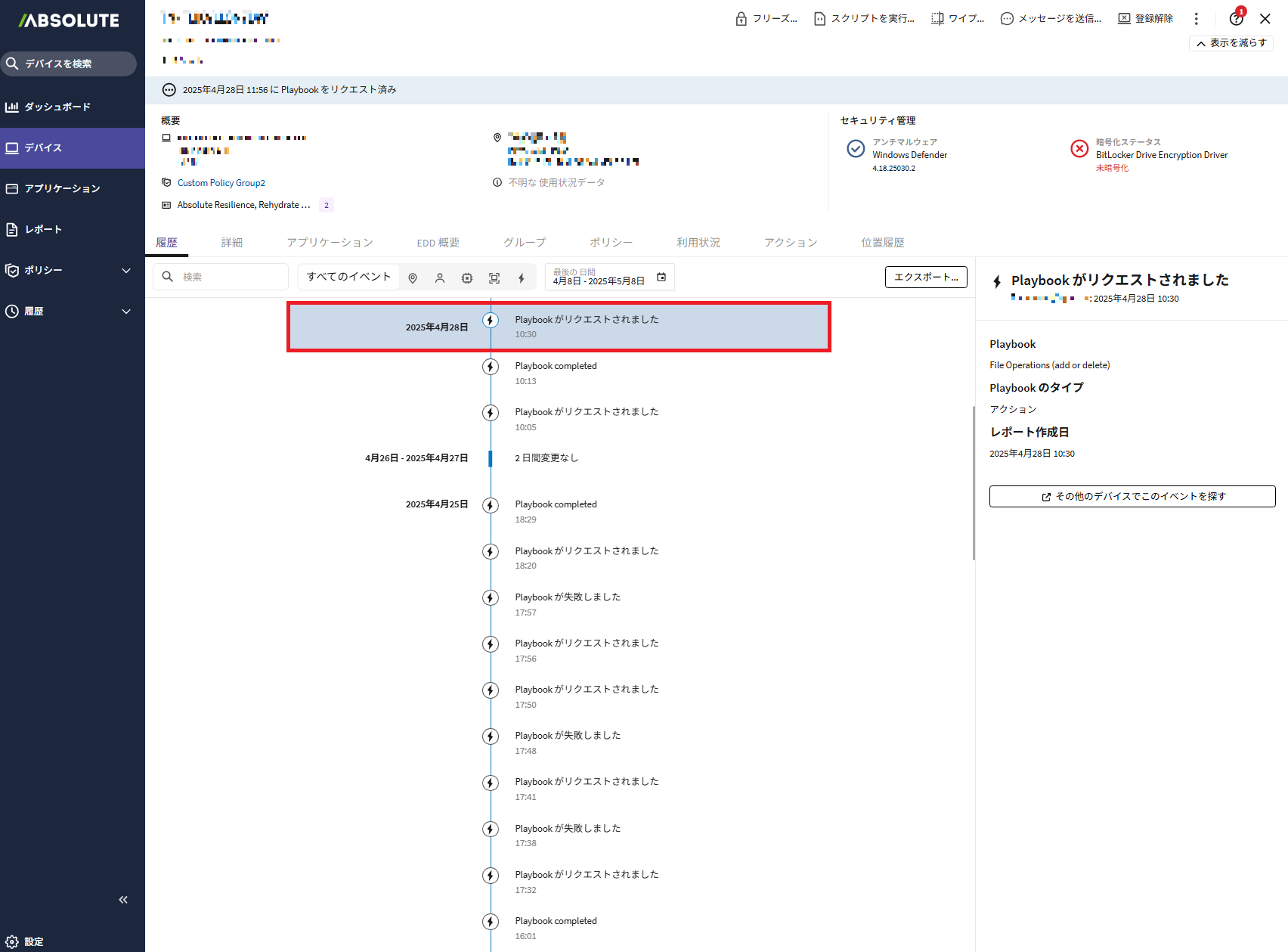Open calendar date range picker icon
The image size is (1288, 952).
[x=661, y=278]
